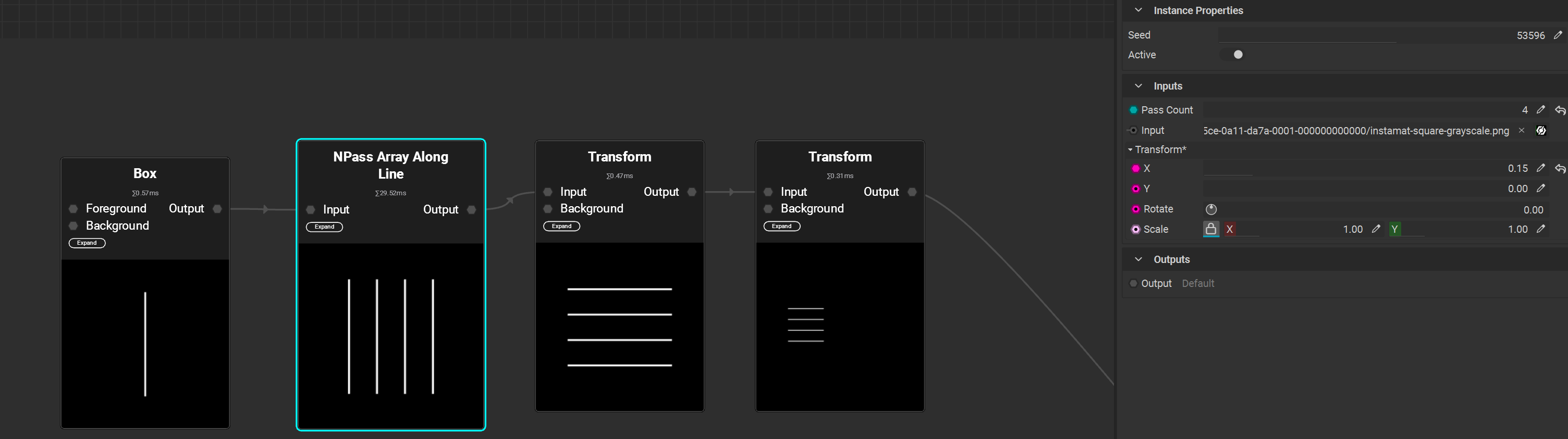The image size is (1568, 439).
Task: Toggle the Pass Count teal parameter pin
Action: point(1133,110)
